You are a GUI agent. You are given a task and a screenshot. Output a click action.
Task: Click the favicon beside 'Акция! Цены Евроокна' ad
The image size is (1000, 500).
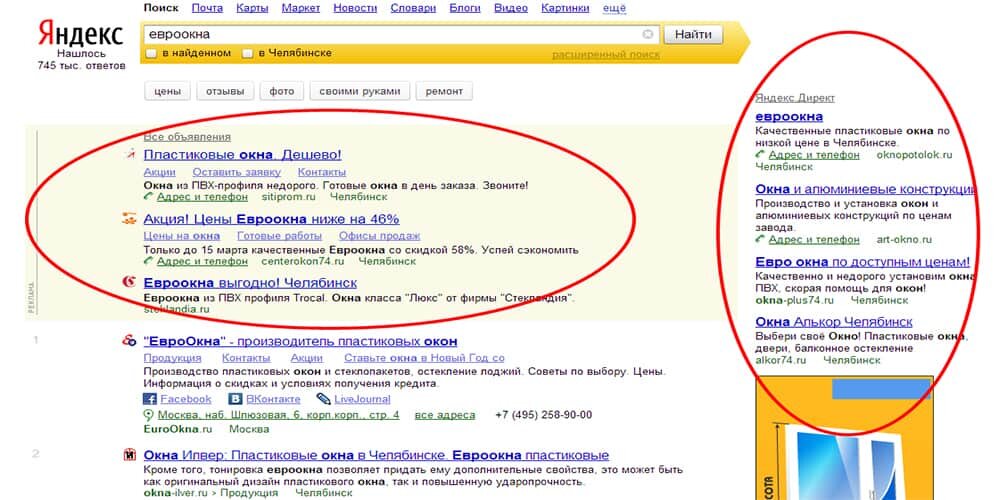click(129, 219)
